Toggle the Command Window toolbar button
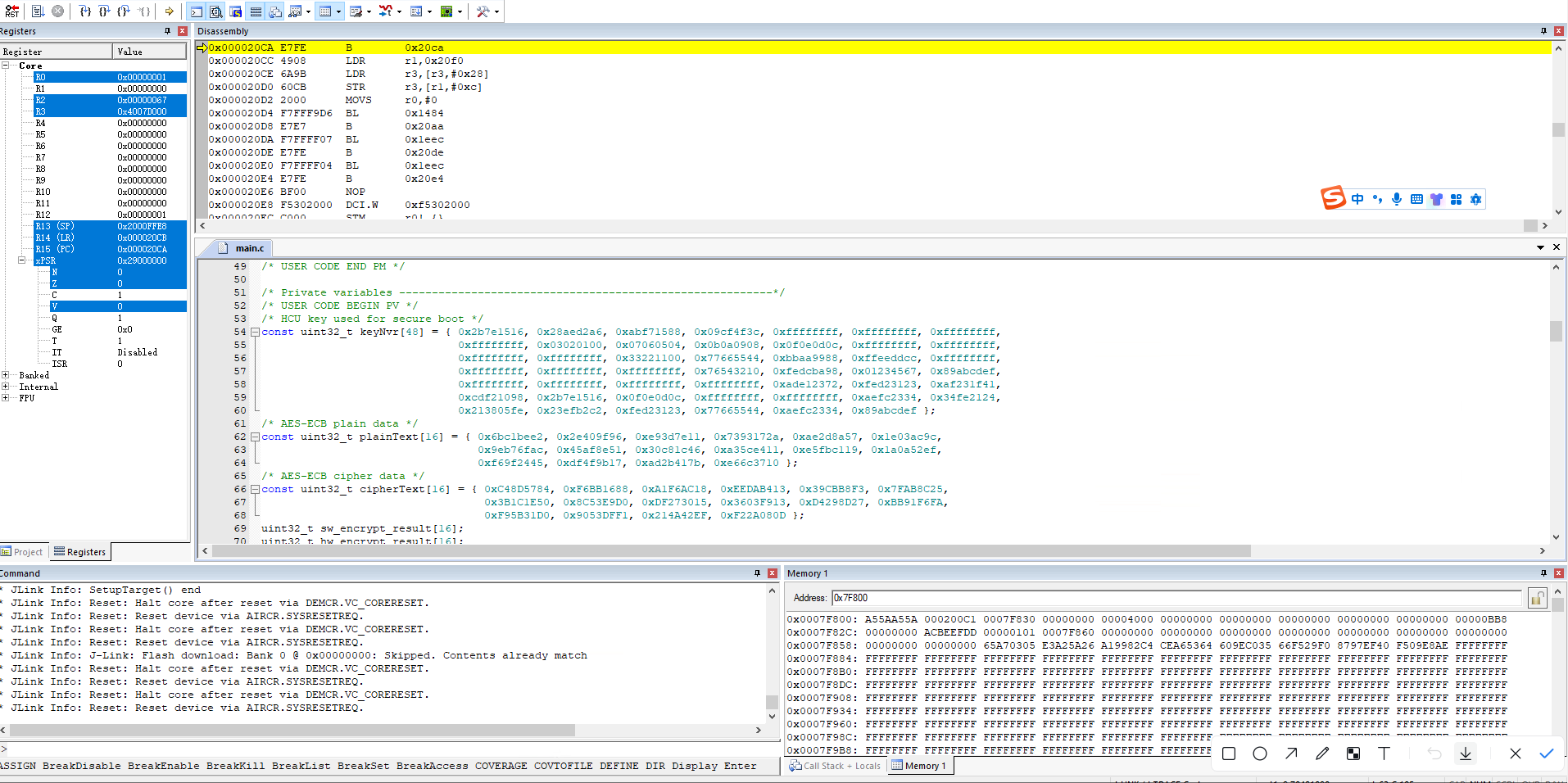 coord(197,11)
